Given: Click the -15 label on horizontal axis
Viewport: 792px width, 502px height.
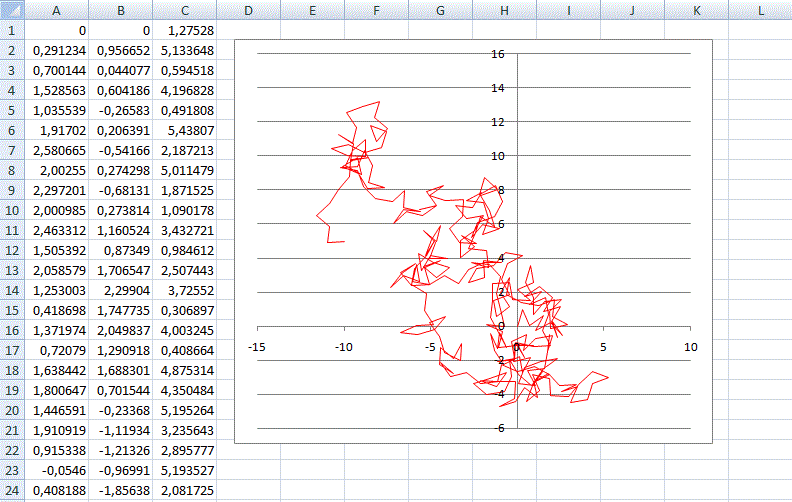Looking at the screenshot, I should 258,347.
